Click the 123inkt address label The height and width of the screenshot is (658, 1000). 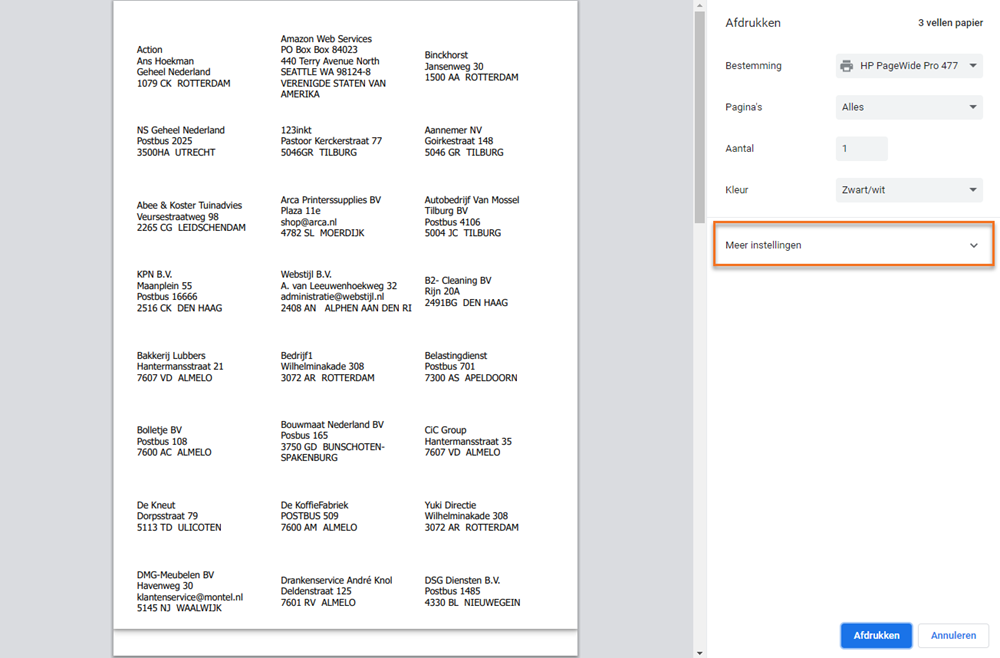[x=331, y=141]
